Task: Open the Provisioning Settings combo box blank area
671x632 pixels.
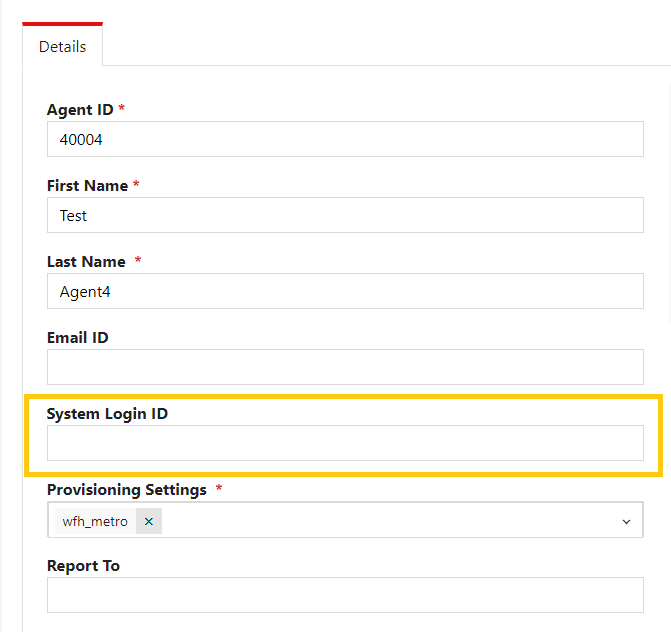Action: (389, 521)
